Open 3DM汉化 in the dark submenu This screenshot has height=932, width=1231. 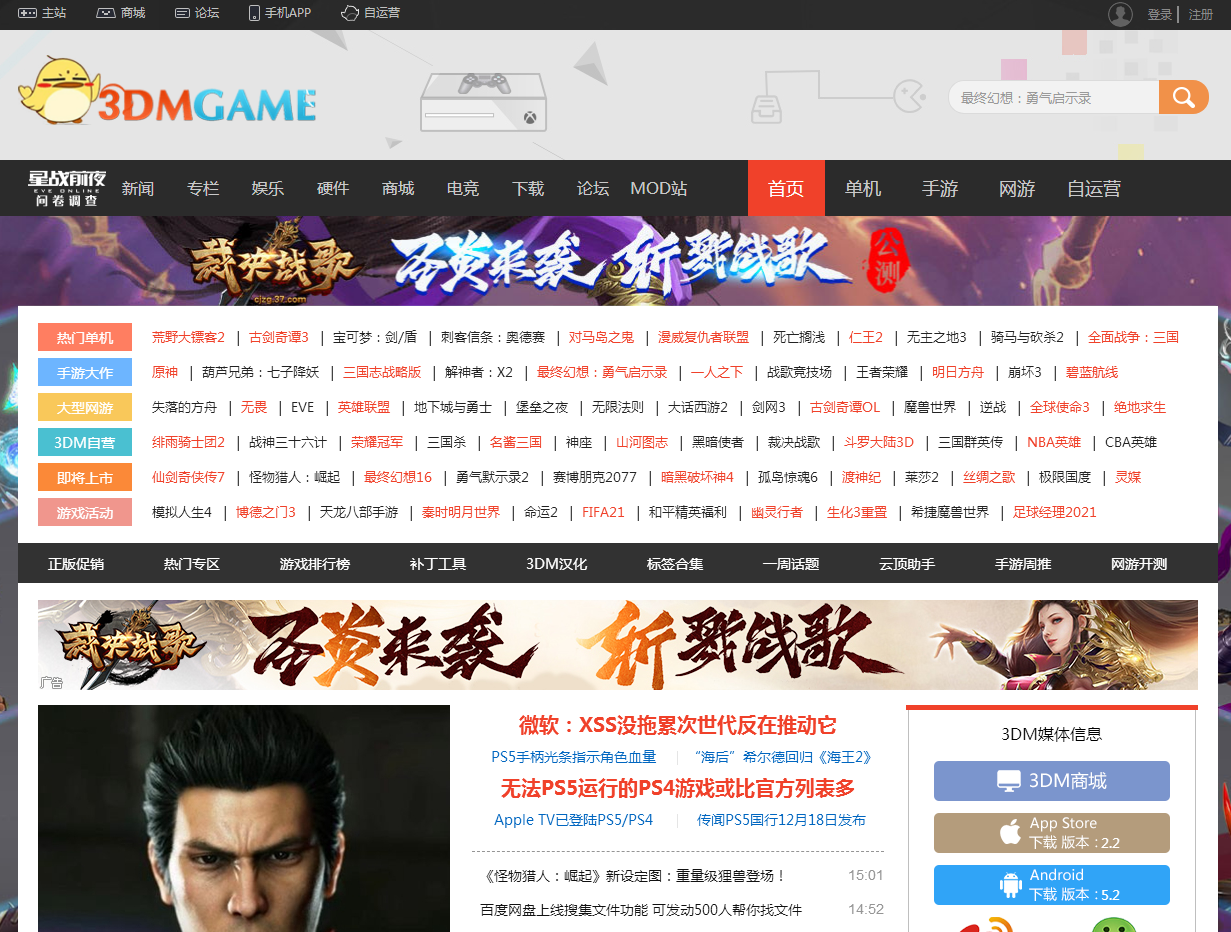click(557, 564)
